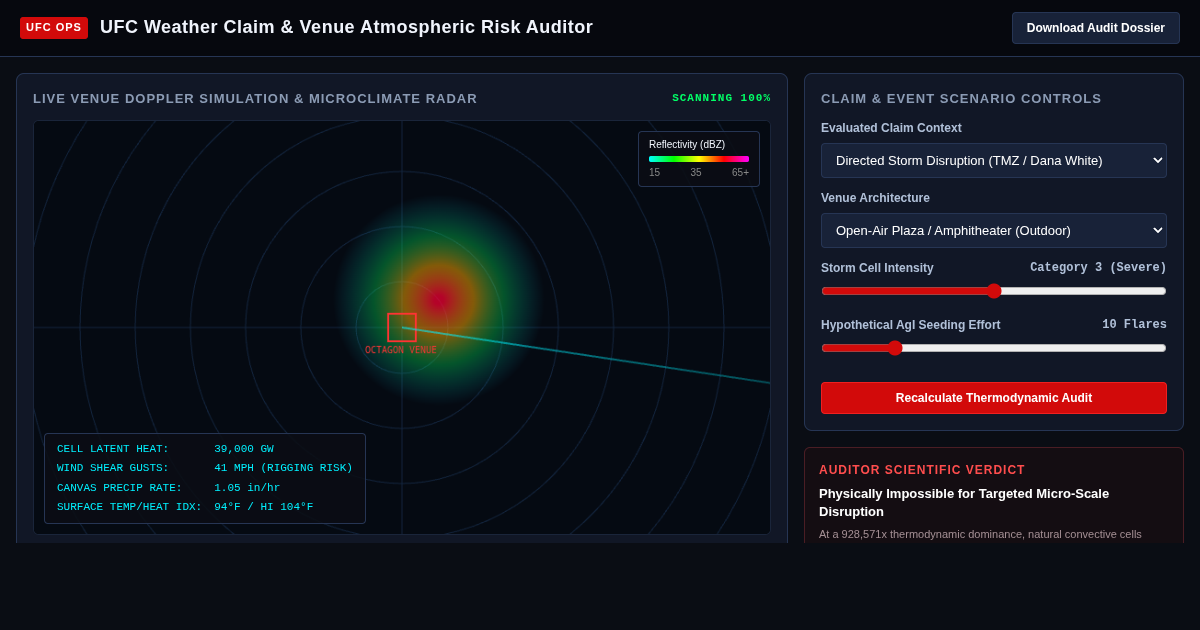Open the Evaluated Claim Context dropdown
The height and width of the screenshot is (630, 1200).
[x=994, y=160]
